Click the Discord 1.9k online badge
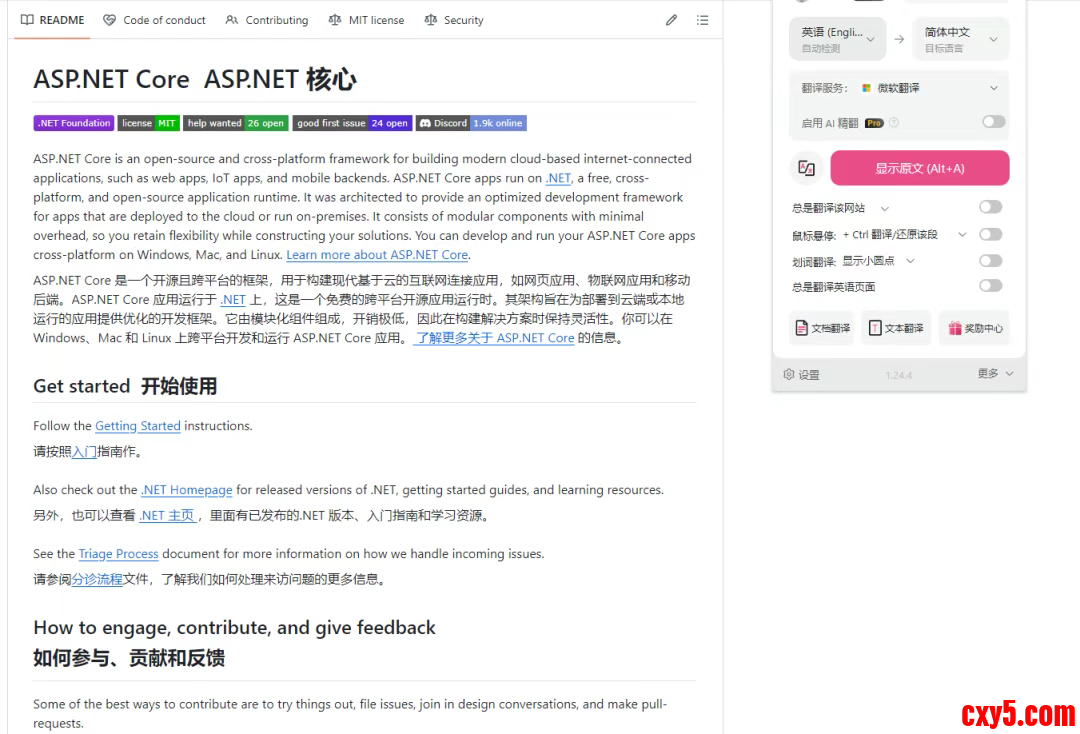The image size is (1080, 734). pyautogui.click(x=471, y=123)
